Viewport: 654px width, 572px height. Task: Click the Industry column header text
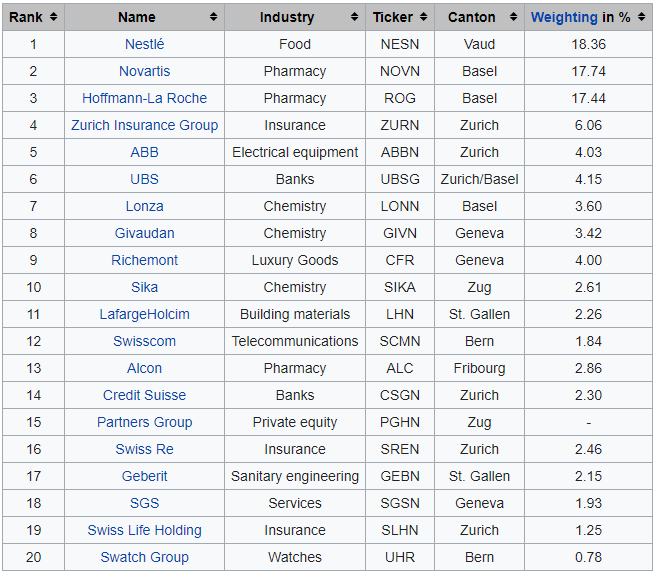point(287,18)
